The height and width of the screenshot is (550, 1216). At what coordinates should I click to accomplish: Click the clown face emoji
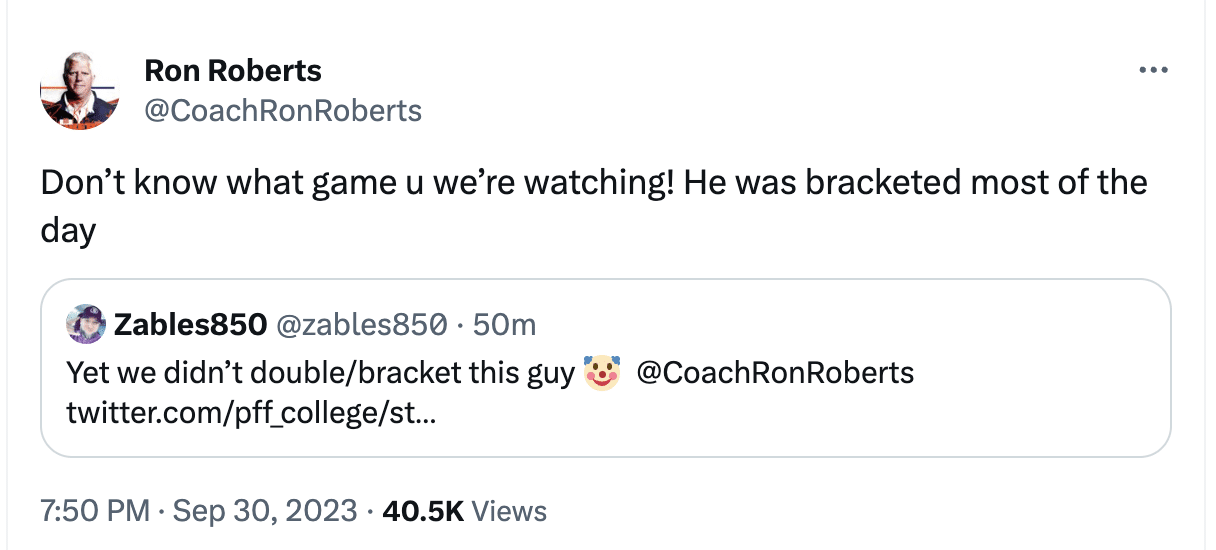(602, 373)
